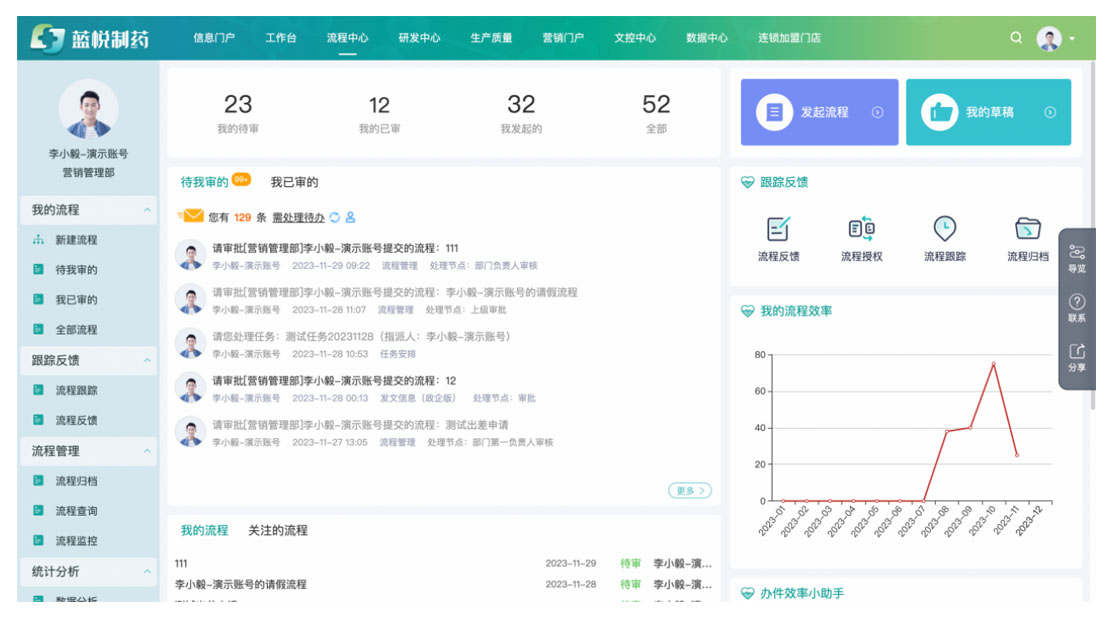Switch to the 关注的流程 tab
1110x620 pixels.
278,530
